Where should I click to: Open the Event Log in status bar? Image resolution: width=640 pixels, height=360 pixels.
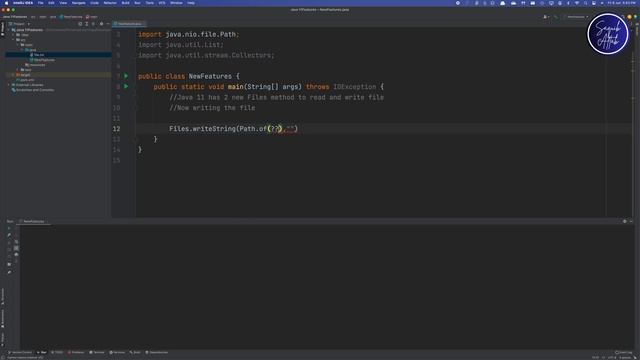pyautogui.click(x=623, y=352)
